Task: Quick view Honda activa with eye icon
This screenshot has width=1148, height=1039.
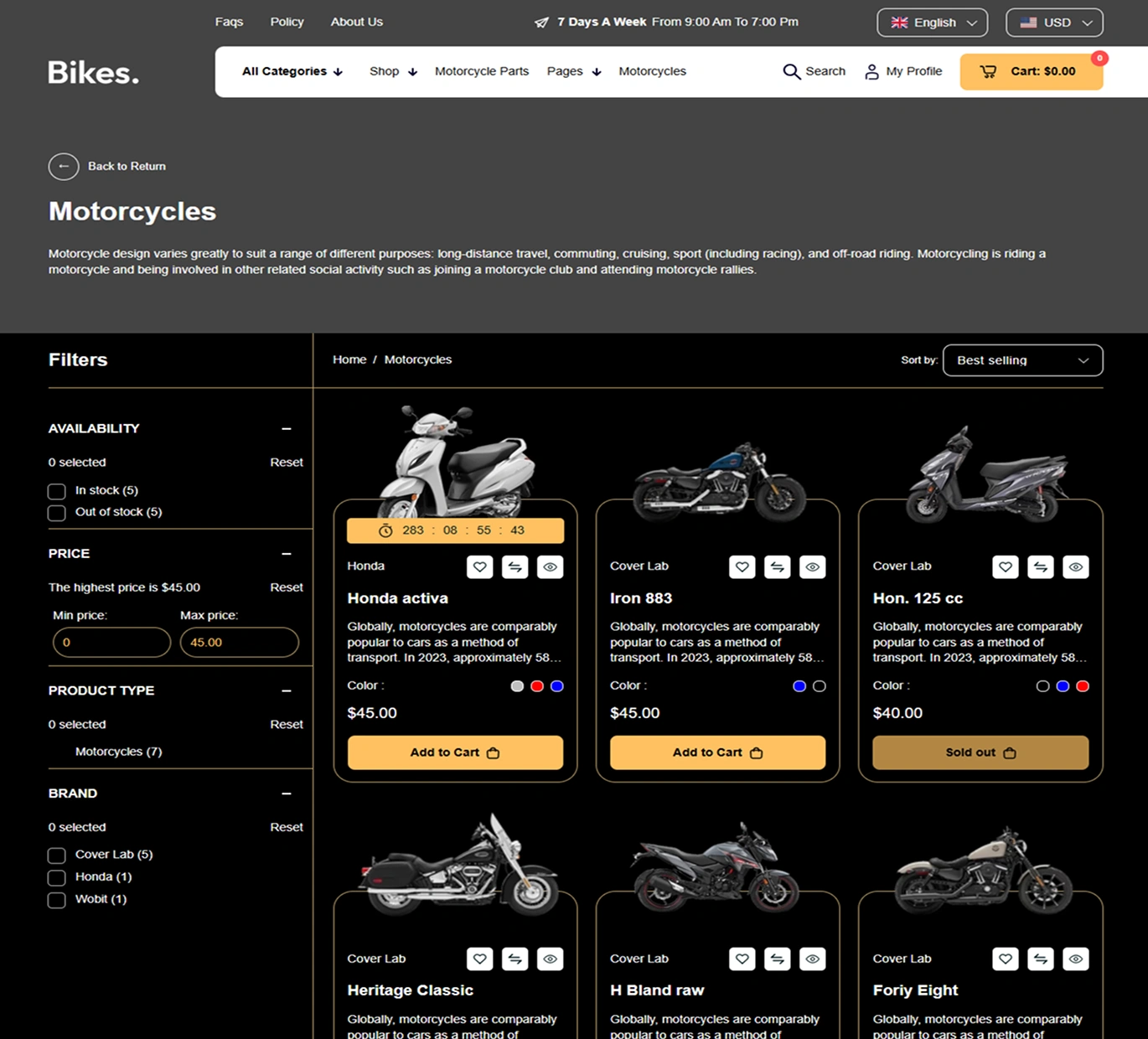Action: tap(550, 567)
